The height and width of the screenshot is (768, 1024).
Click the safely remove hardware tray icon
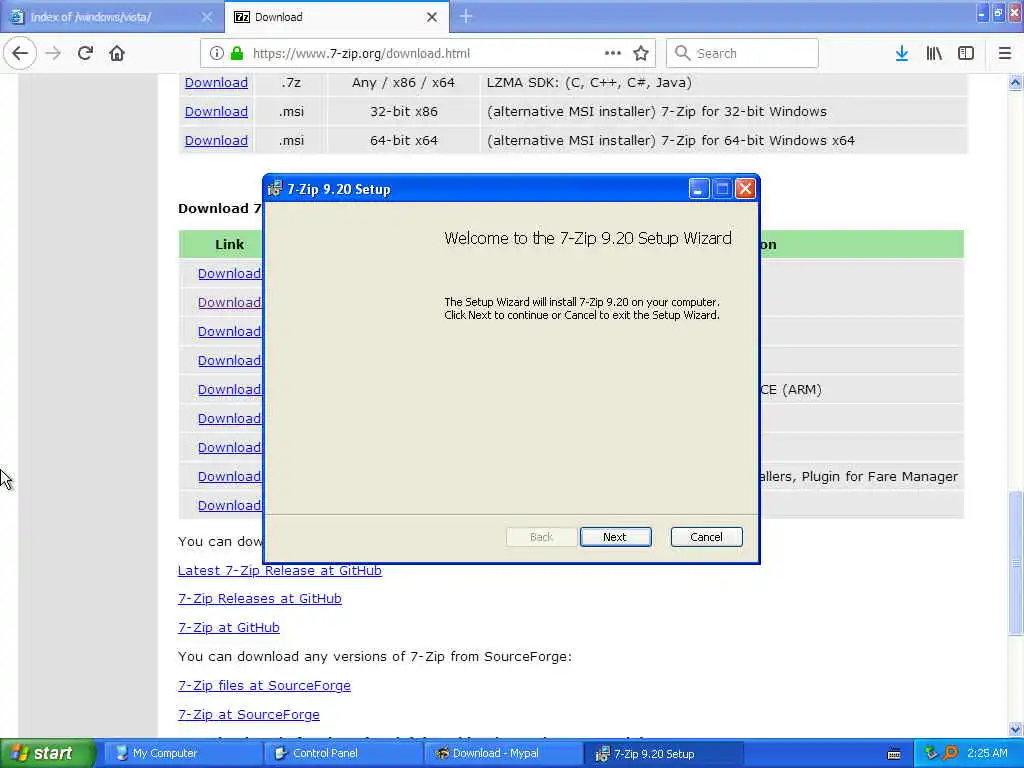coord(931,753)
